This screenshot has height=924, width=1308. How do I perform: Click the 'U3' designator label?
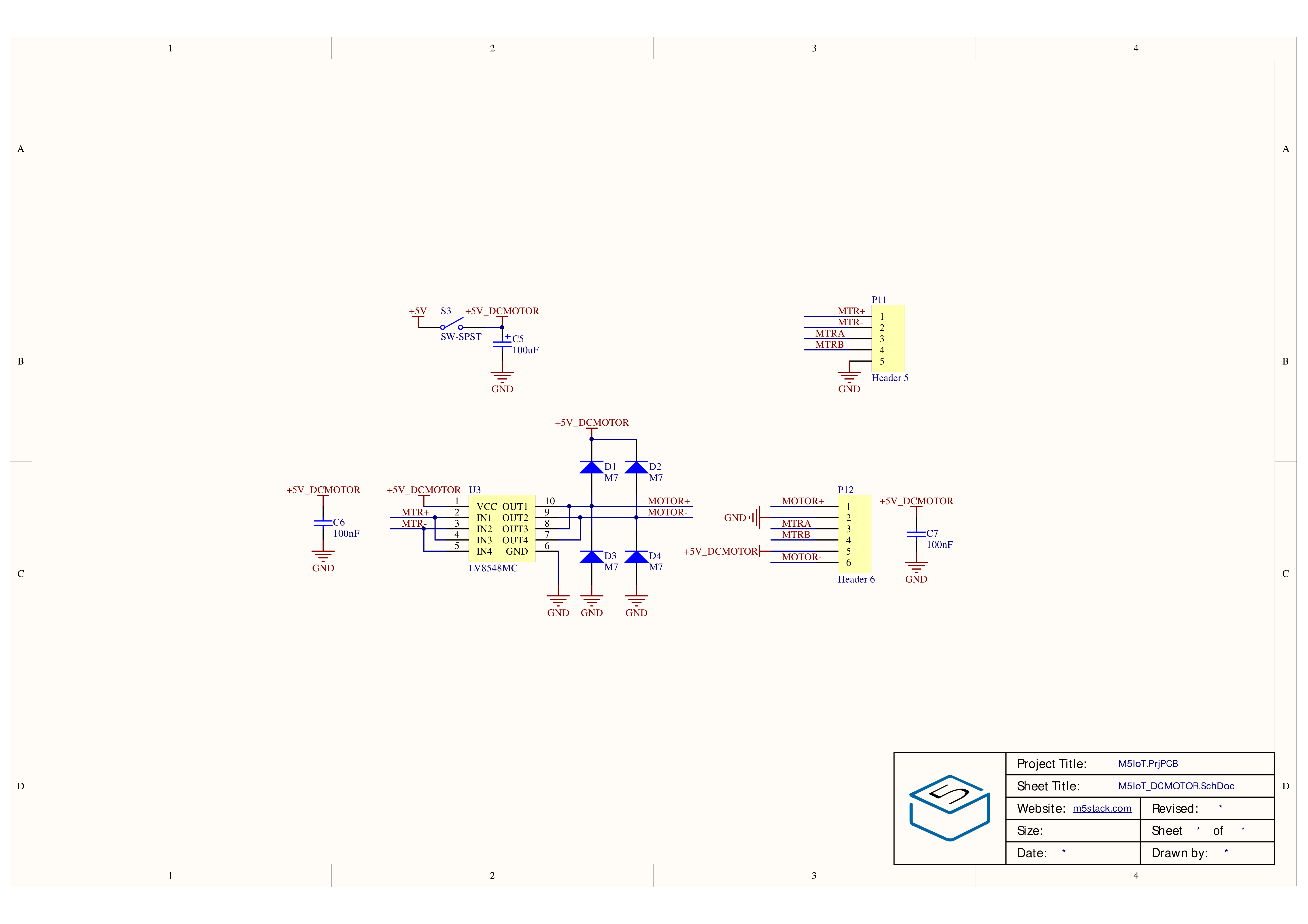point(475,490)
